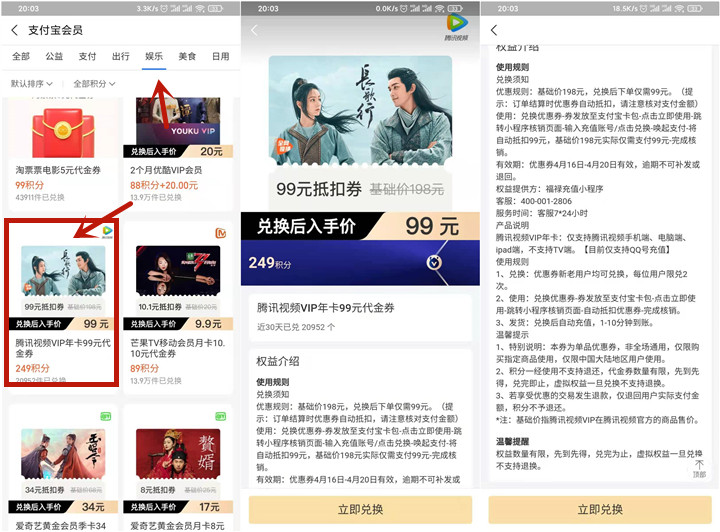Open the YOUKU VIP card thumbnail
Screen dimensions: 720x532
coord(178,120)
